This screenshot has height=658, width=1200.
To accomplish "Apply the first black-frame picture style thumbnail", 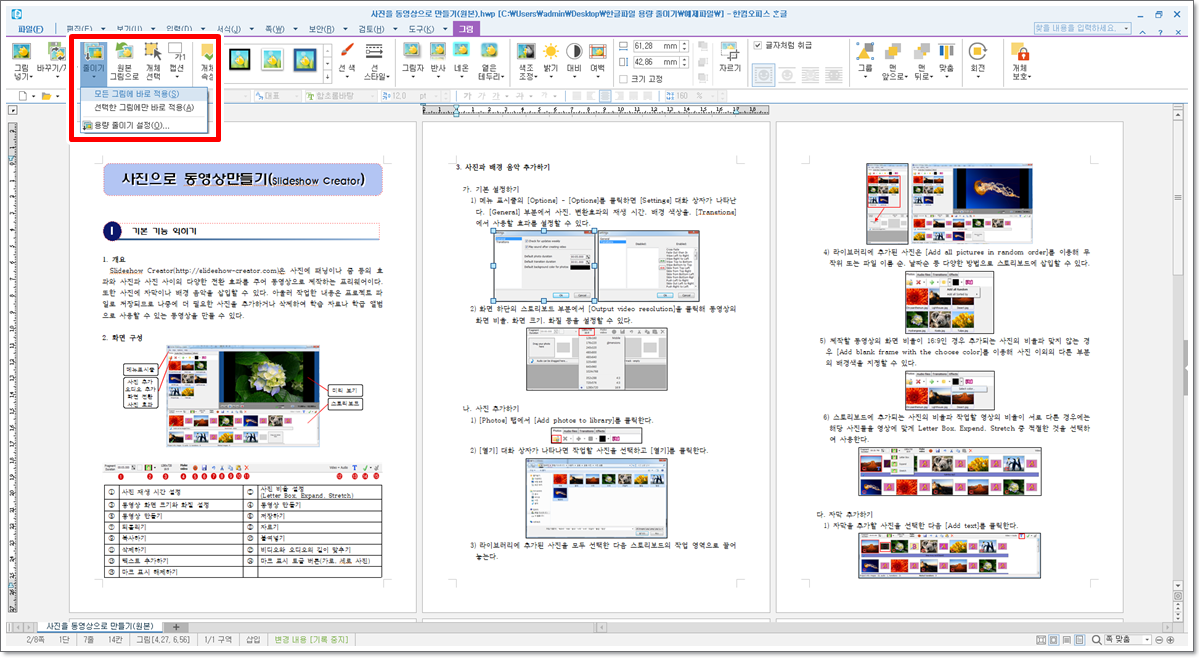I will click(240, 59).
